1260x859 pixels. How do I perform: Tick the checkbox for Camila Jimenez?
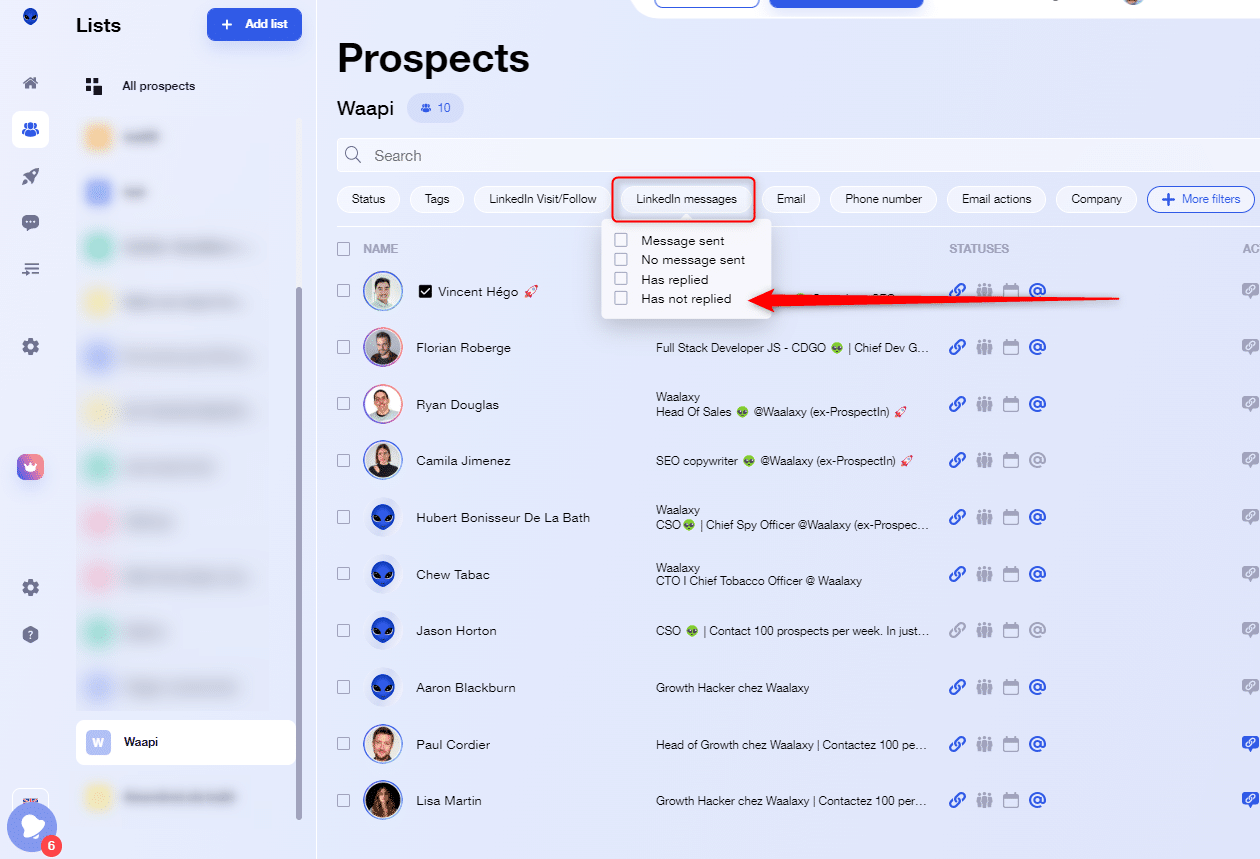pyautogui.click(x=343, y=461)
